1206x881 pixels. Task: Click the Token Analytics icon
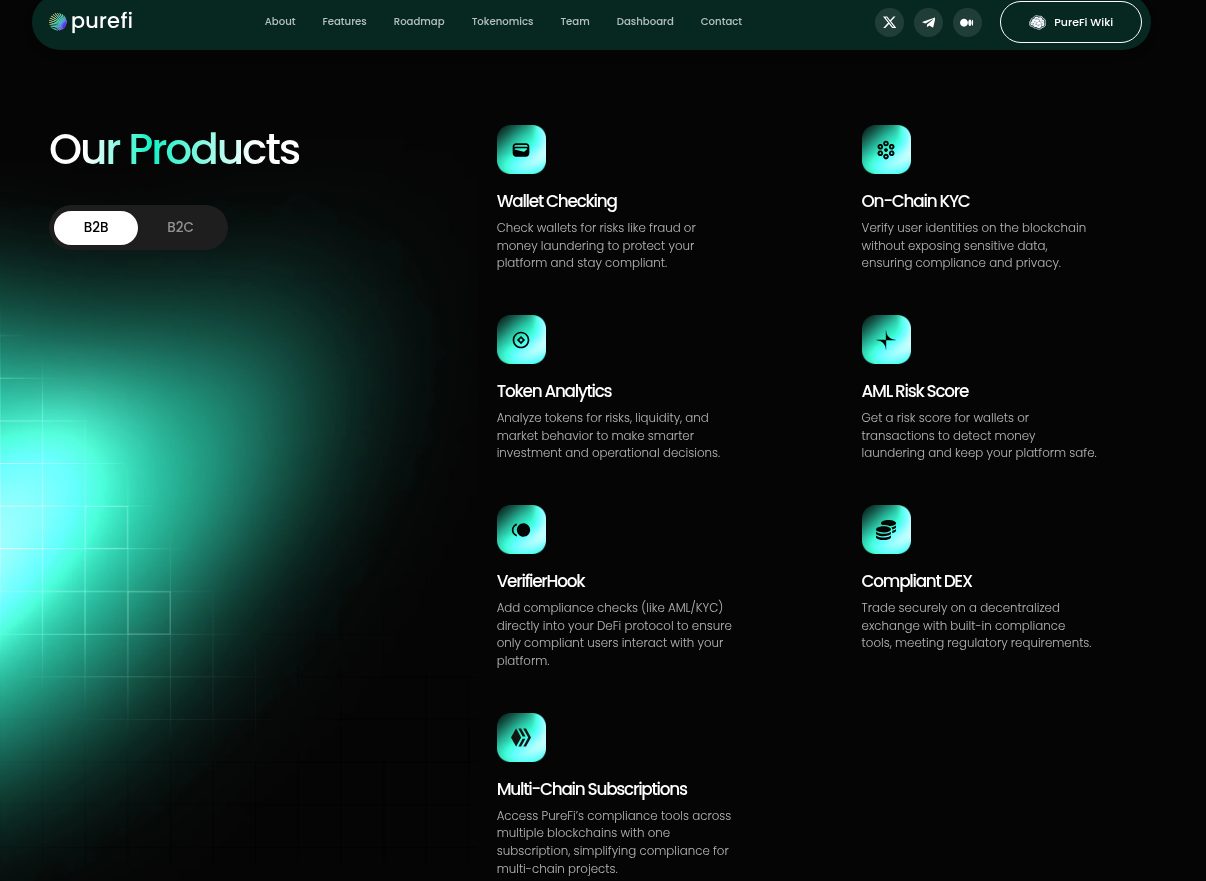point(521,340)
